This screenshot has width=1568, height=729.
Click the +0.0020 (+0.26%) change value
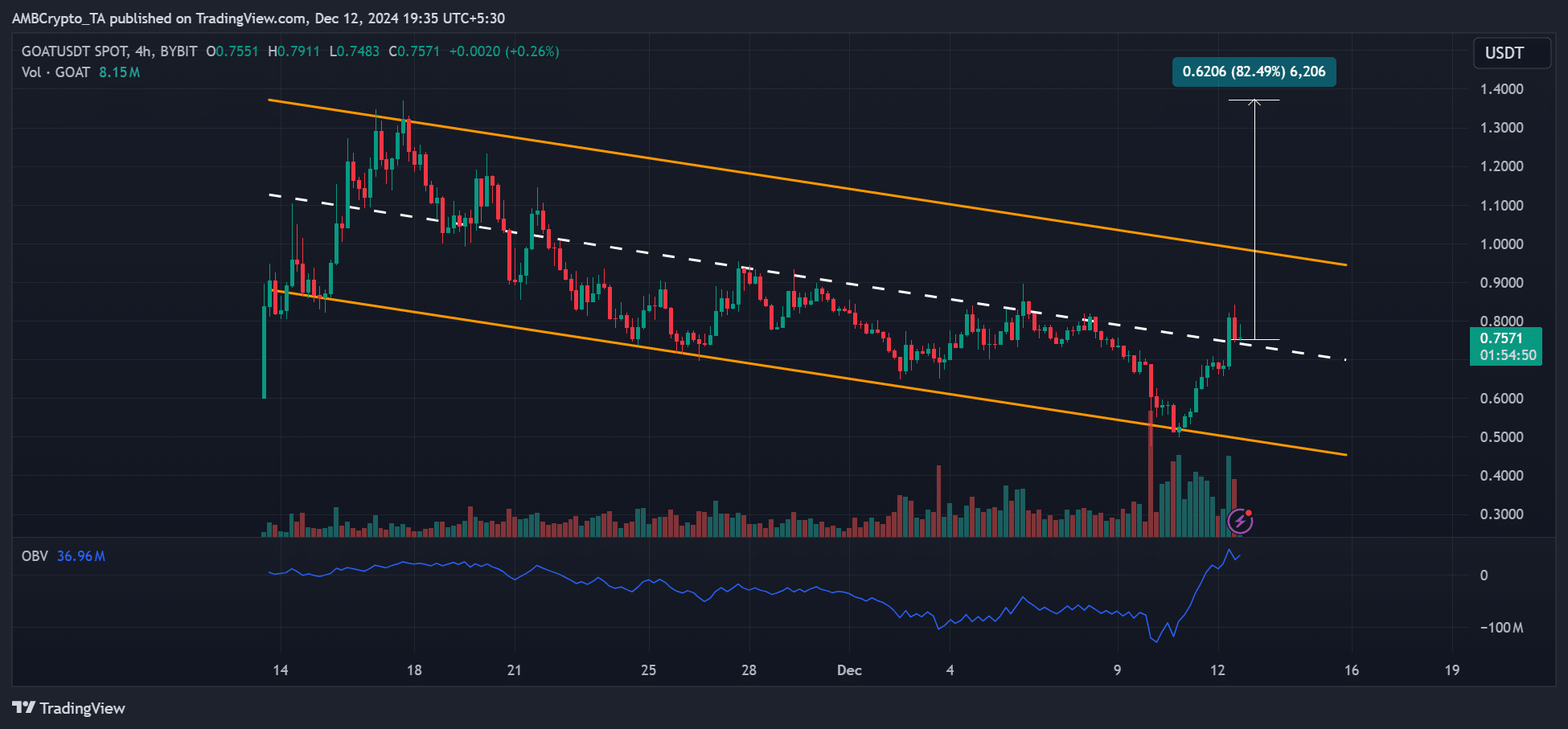504,51
